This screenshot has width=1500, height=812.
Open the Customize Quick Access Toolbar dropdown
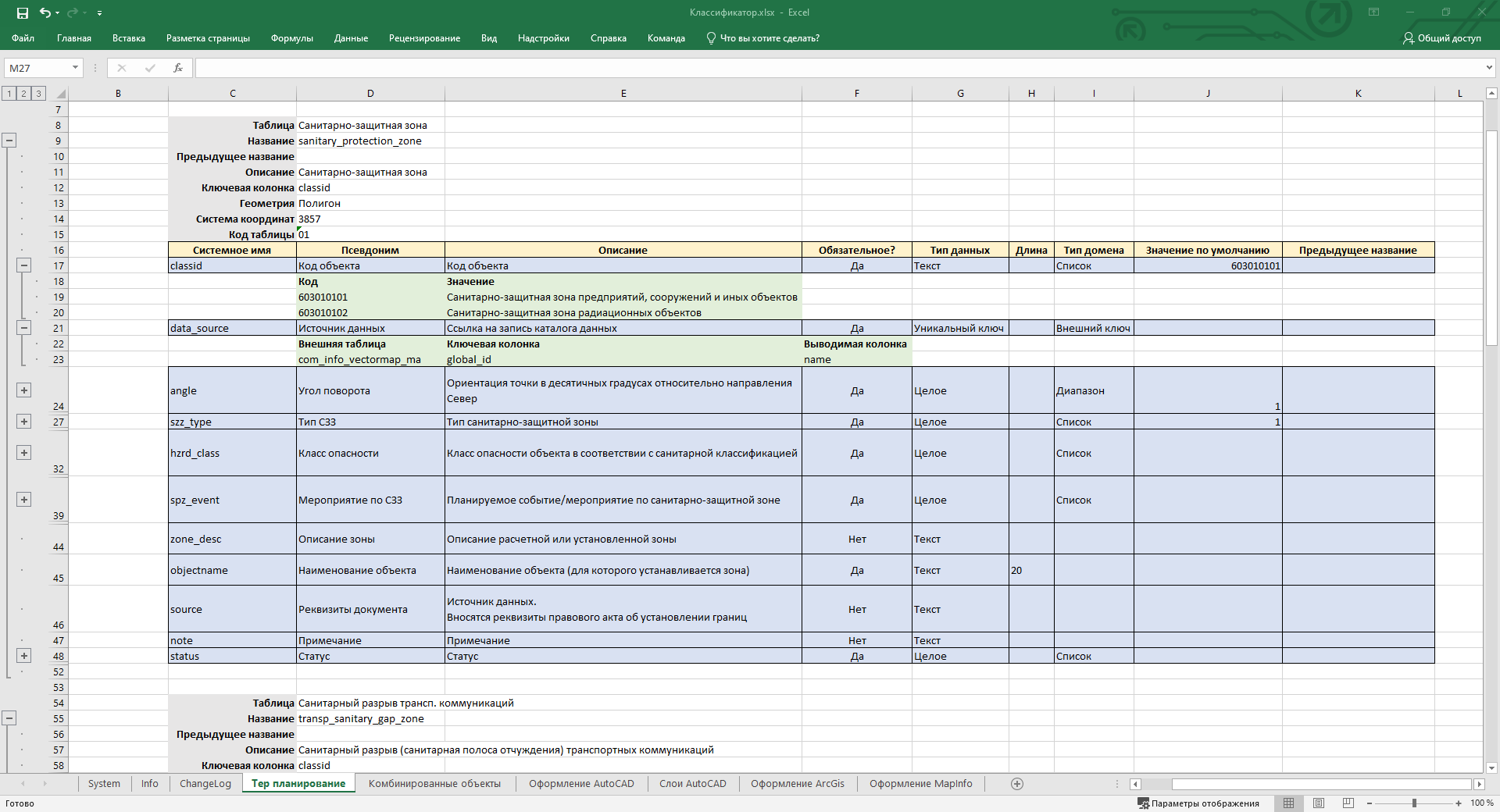[99, 13]
